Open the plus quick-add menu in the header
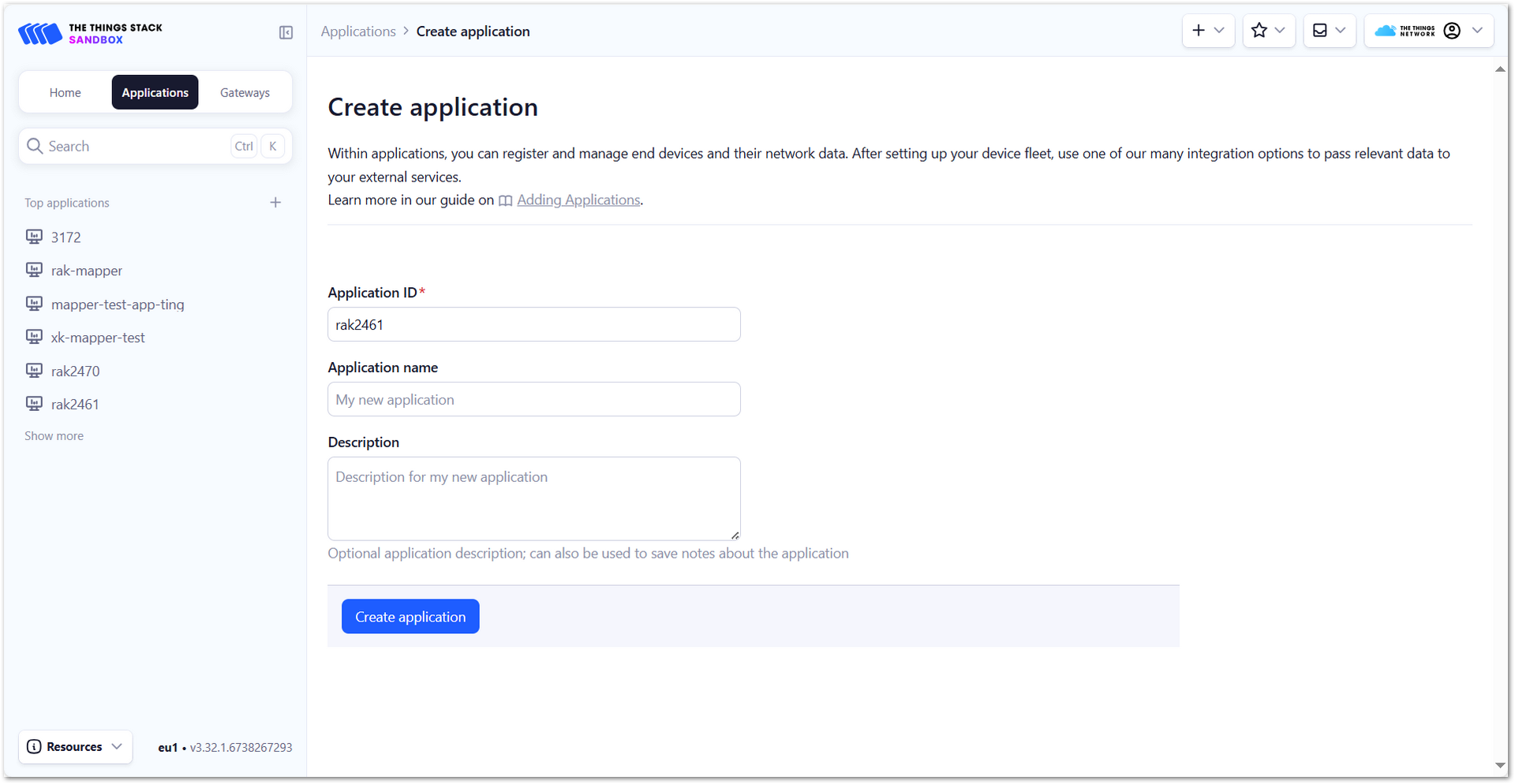The width and height of the screenshot is (1515, 784). pyautogui.click(x=1208, y=31)
